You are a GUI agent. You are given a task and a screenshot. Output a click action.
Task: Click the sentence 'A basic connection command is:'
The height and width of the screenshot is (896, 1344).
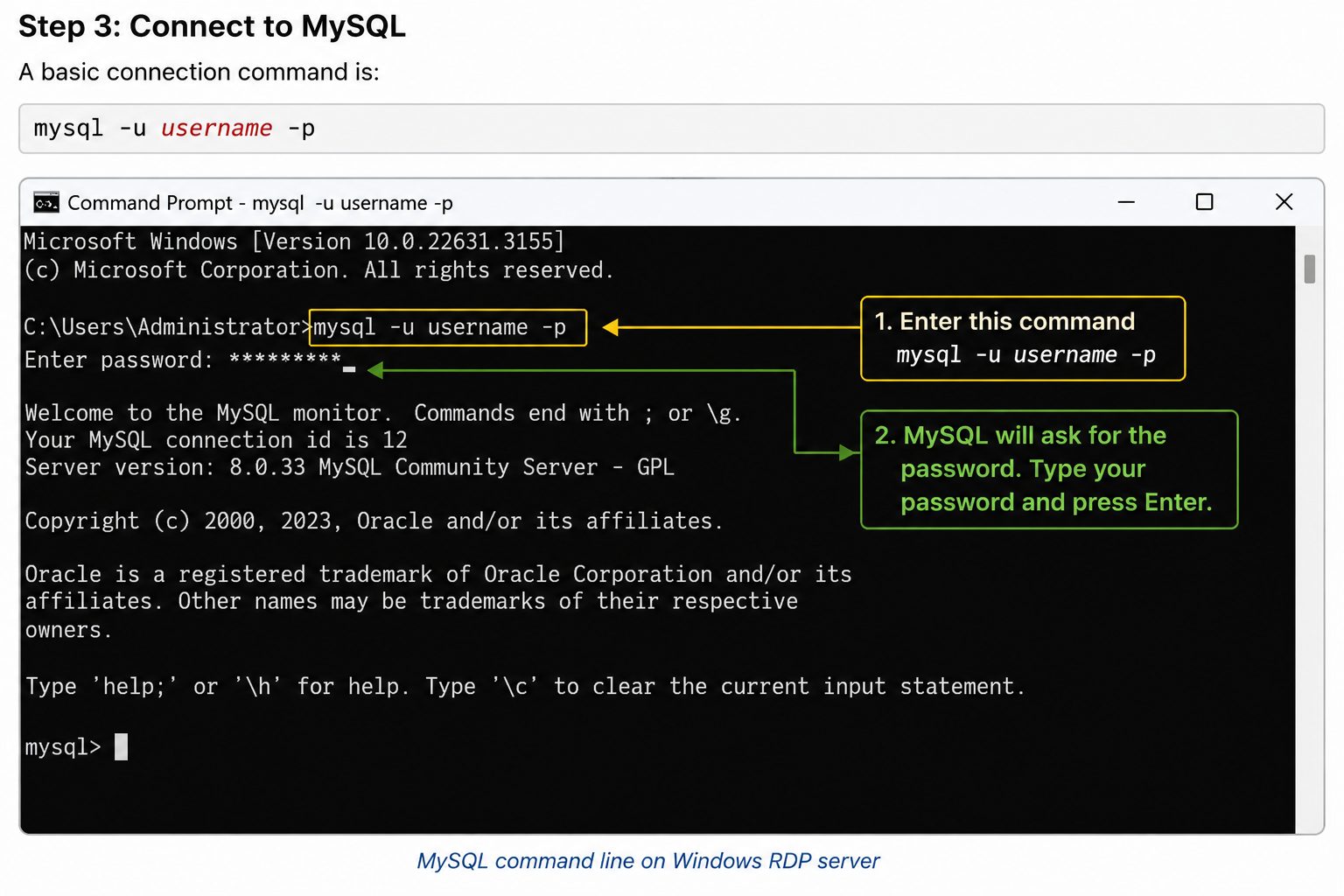coord(199,72)
